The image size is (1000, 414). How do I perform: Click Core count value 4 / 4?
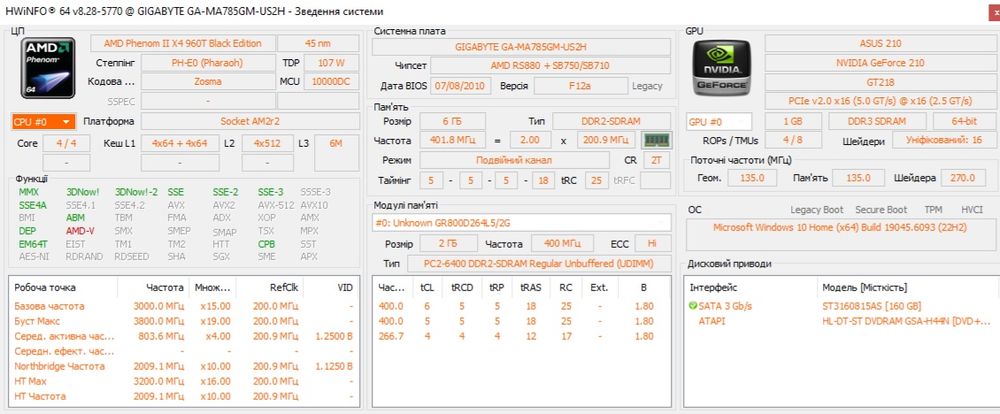point(67,144)
